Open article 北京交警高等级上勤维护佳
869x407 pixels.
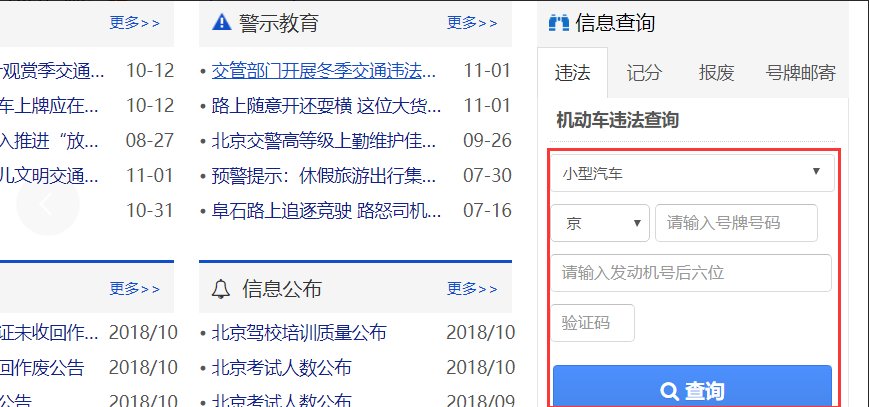click(x=326, y=141)
